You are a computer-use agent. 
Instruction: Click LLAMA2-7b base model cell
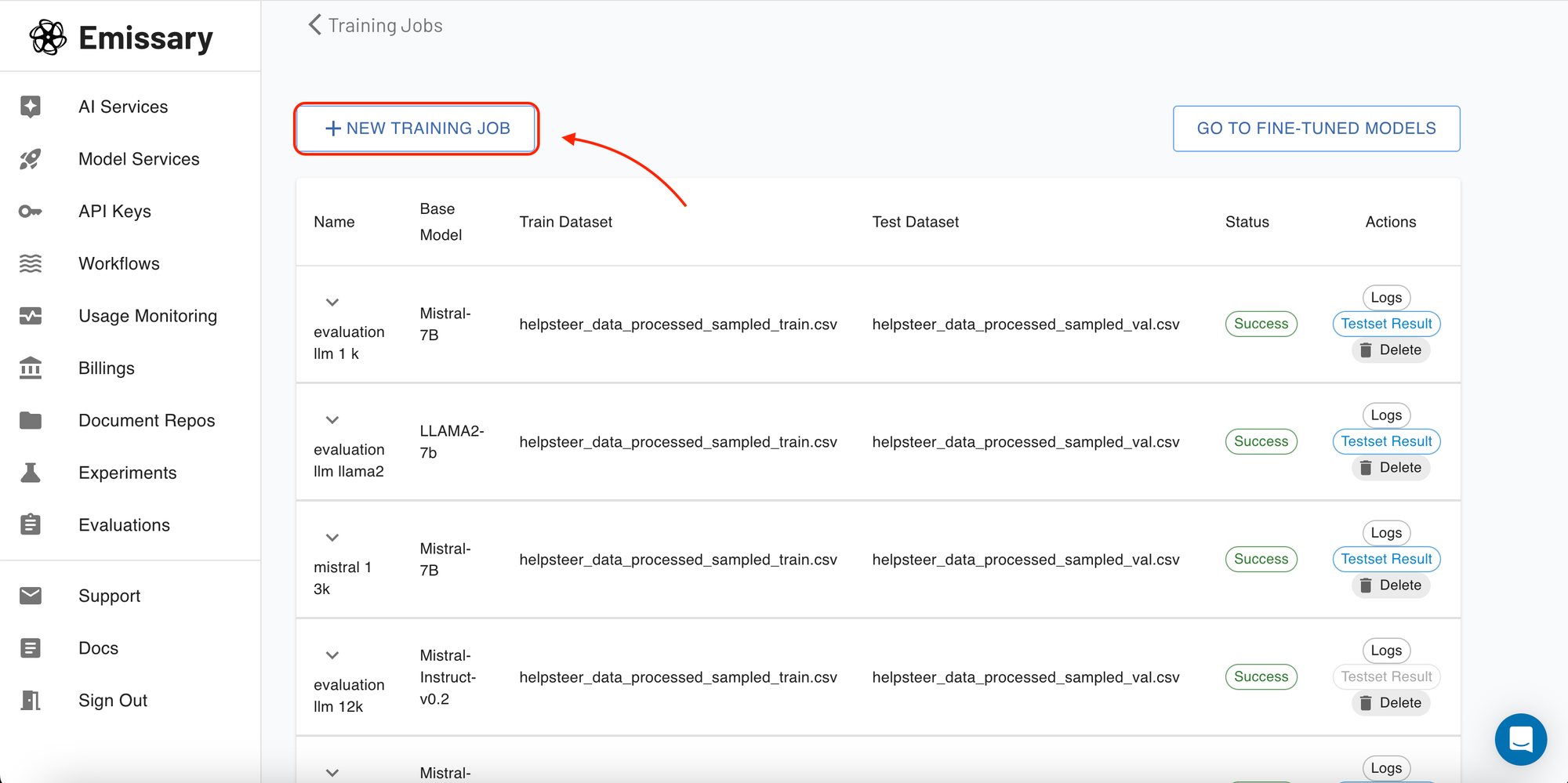tap(452, 441)
